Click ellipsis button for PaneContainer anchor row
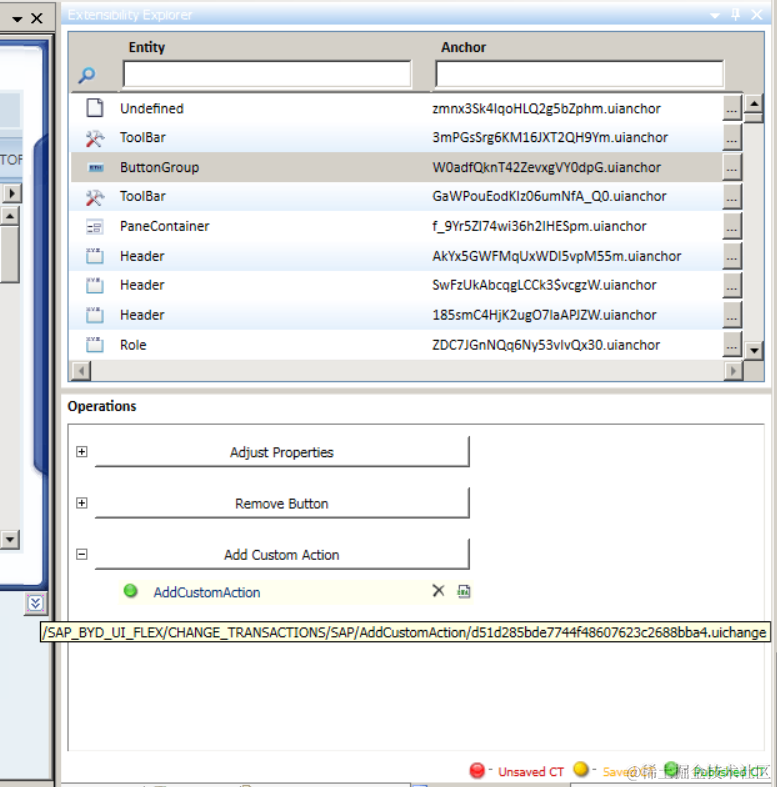Image resolution: width=777 pixels, height=787 pixels. 732,227
